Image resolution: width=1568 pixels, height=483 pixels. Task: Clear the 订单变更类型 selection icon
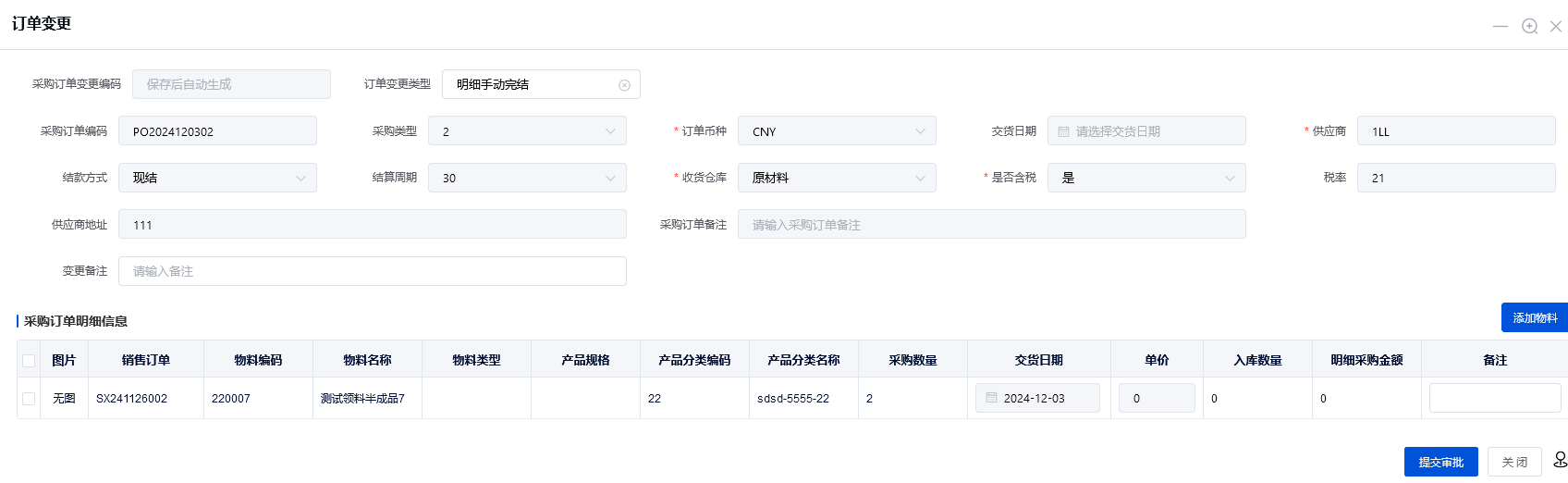coord(624,85)
